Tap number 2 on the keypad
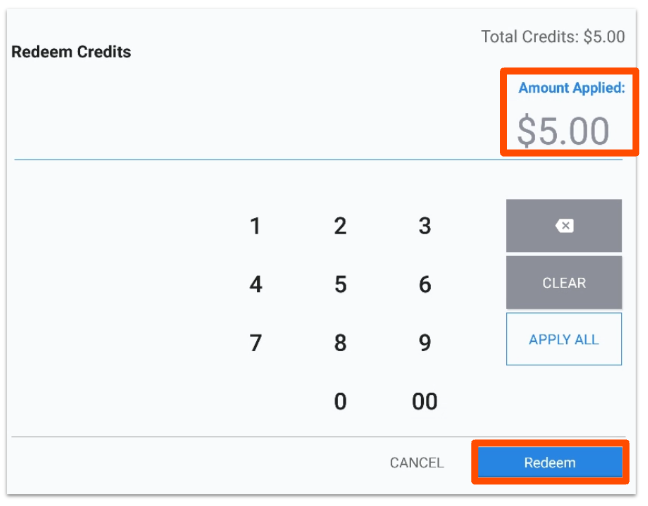 click(x=340, y=227)
